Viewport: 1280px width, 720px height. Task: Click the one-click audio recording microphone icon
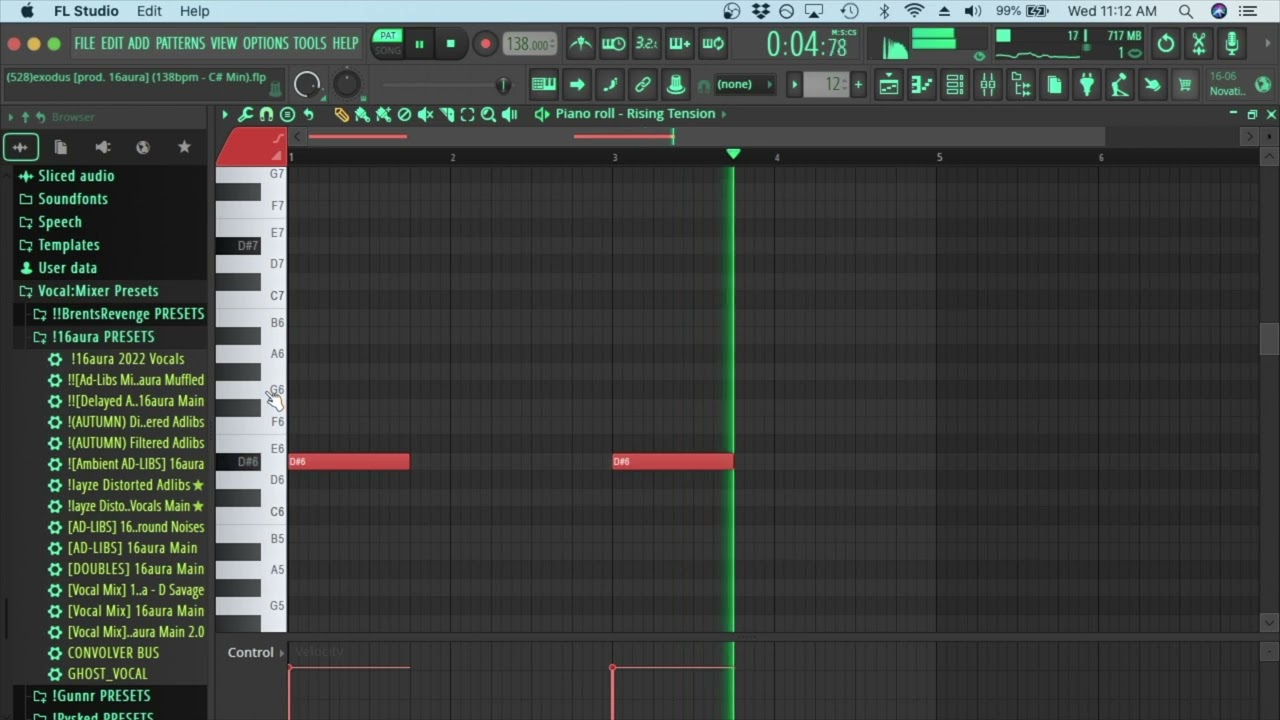pyautogui.click(x=1232, y=43)
